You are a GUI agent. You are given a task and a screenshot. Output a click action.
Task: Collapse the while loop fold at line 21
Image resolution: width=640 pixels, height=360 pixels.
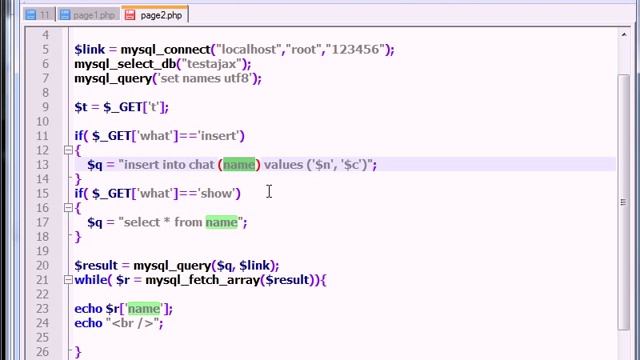pyautogui.click(x=68, y=280)
